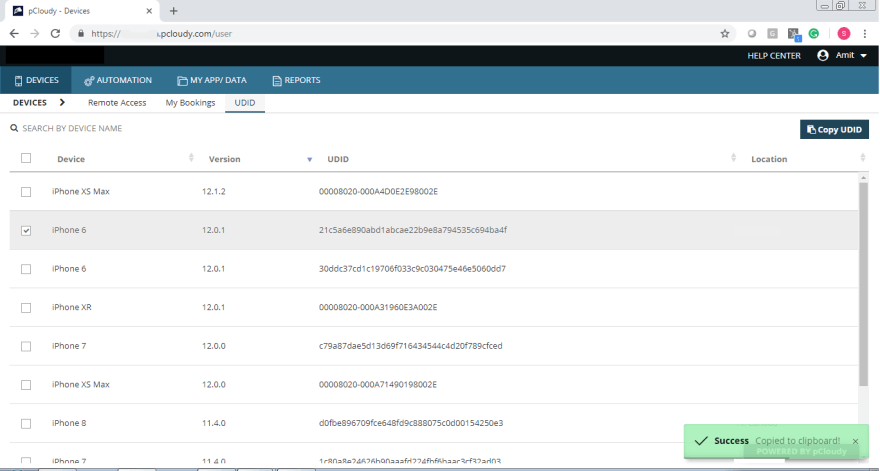Click UDID d0fbe896709fce648fd9c888075c0d00154250e3
Viewport: 880px width, 471px height.
click(x=411, y=423)
